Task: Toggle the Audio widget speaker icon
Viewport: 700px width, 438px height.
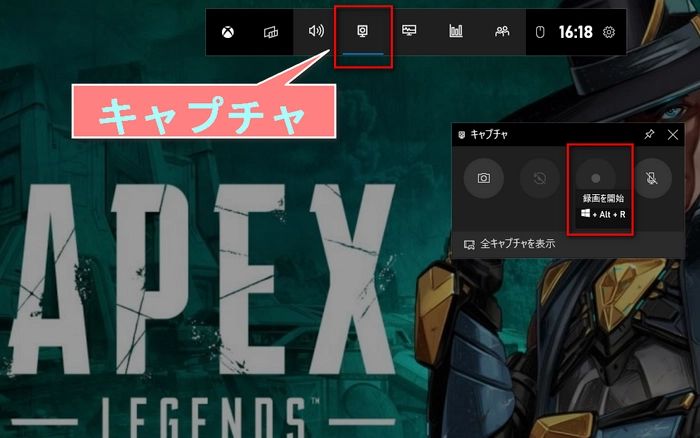Action: click(316, 31)
